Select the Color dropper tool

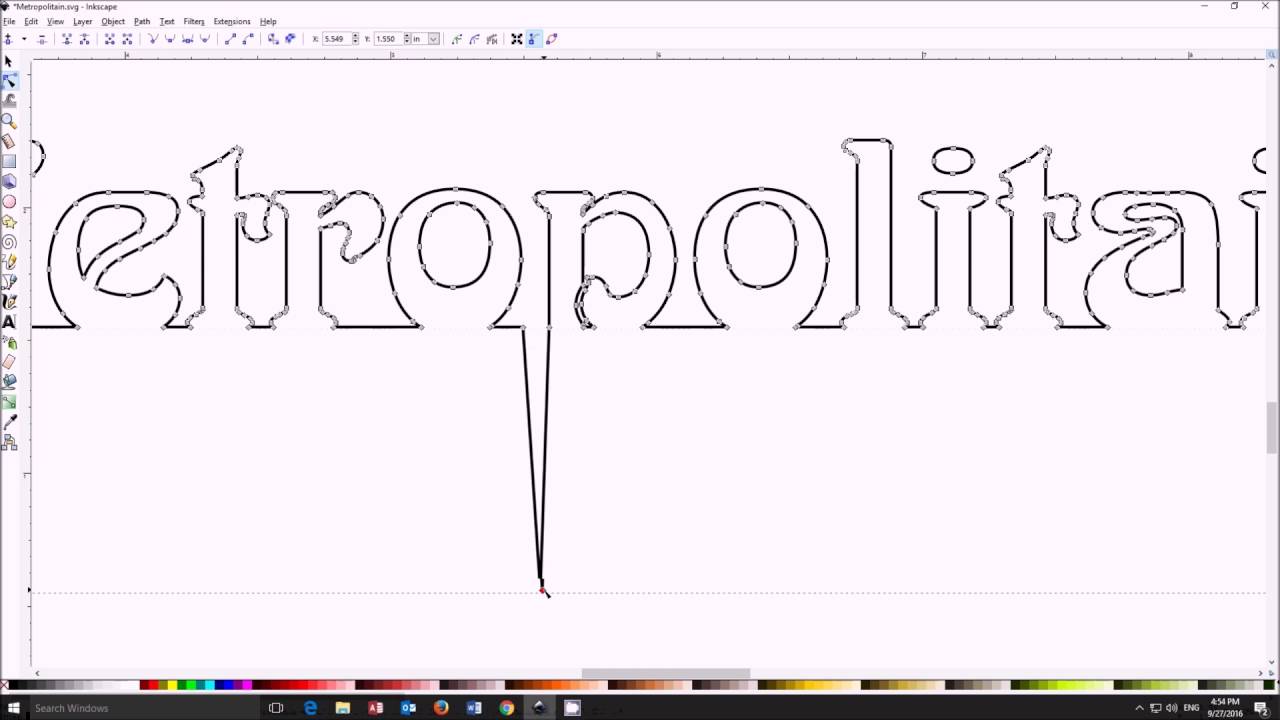click(x=9, y=422)
